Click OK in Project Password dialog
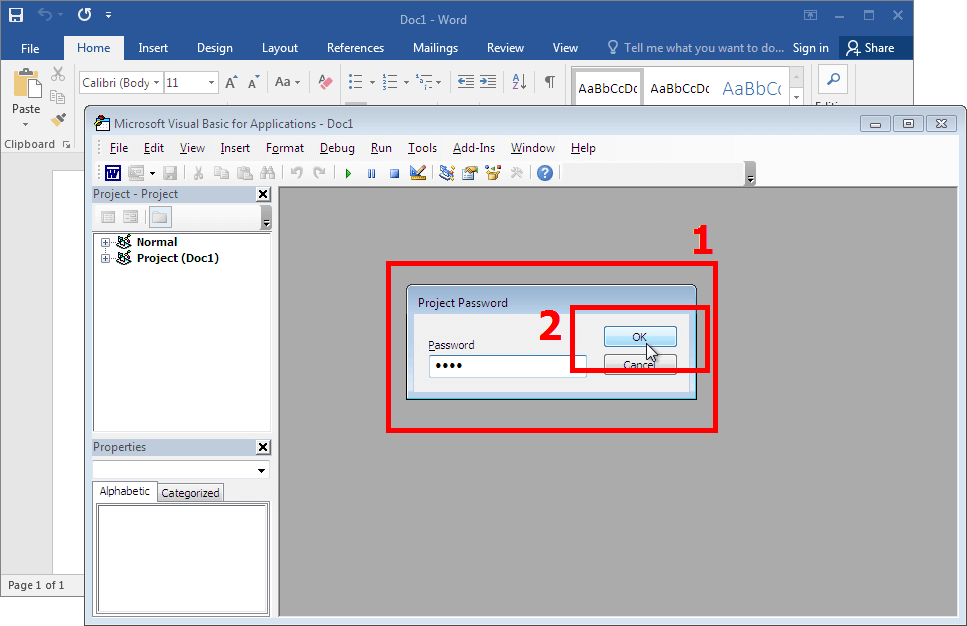 [640, 337]
